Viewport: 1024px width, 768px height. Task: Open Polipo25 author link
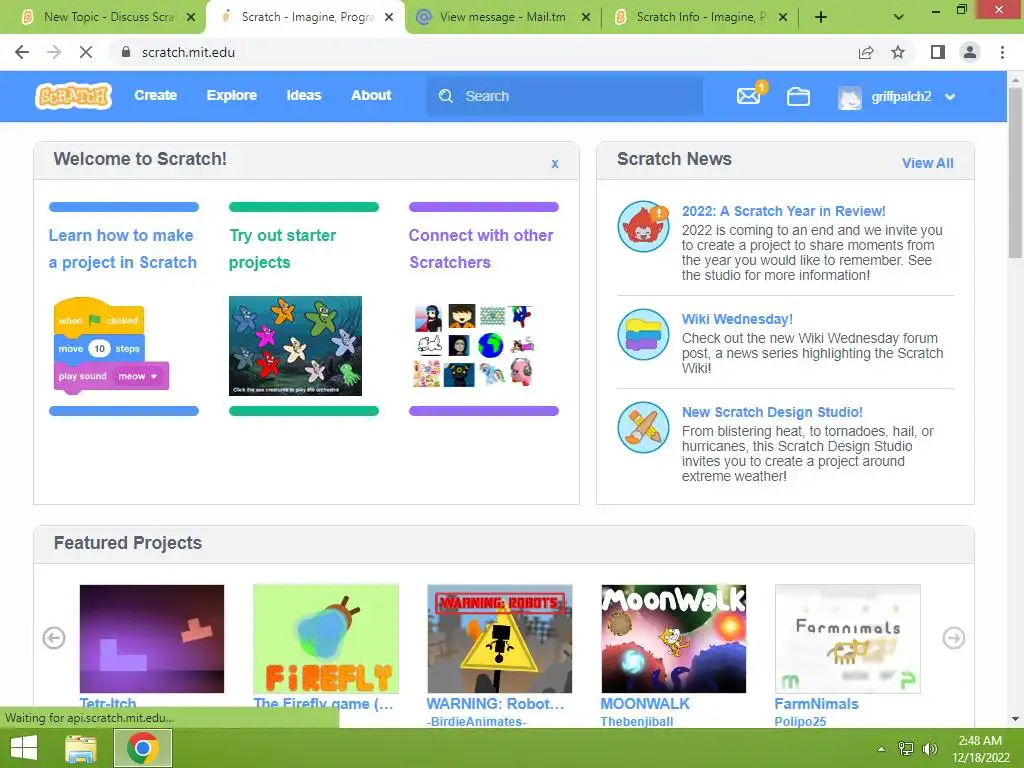800,722
